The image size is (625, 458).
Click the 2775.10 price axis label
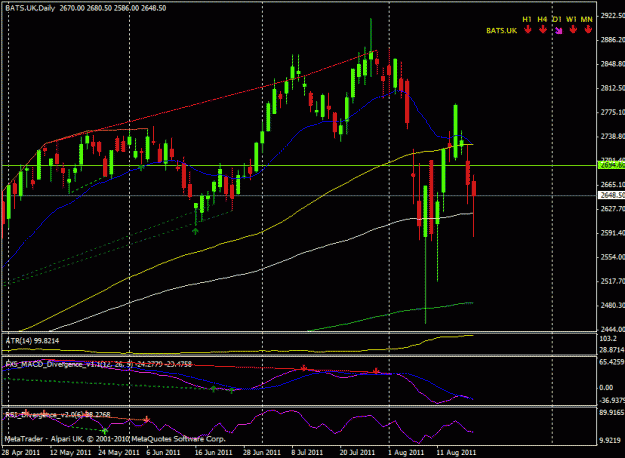coord(613,112)
